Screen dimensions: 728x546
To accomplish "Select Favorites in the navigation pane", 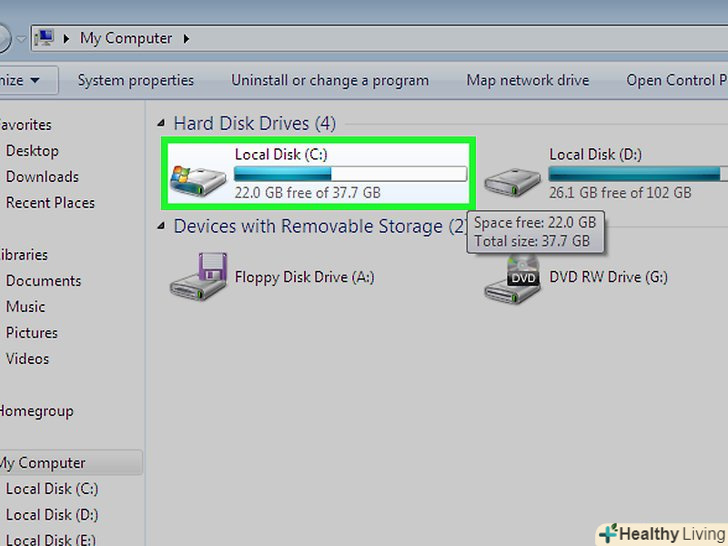I will [x=26, y=124].
